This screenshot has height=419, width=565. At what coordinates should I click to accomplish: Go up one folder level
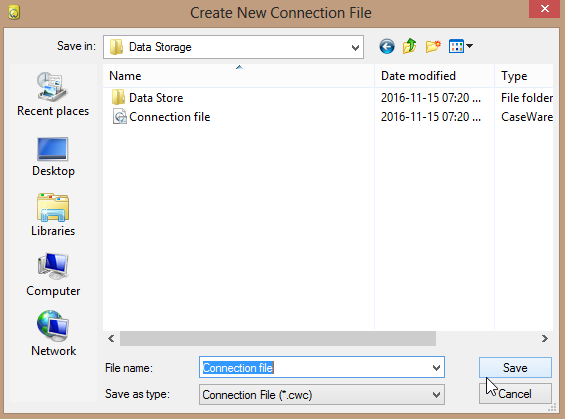coord(410,46)
